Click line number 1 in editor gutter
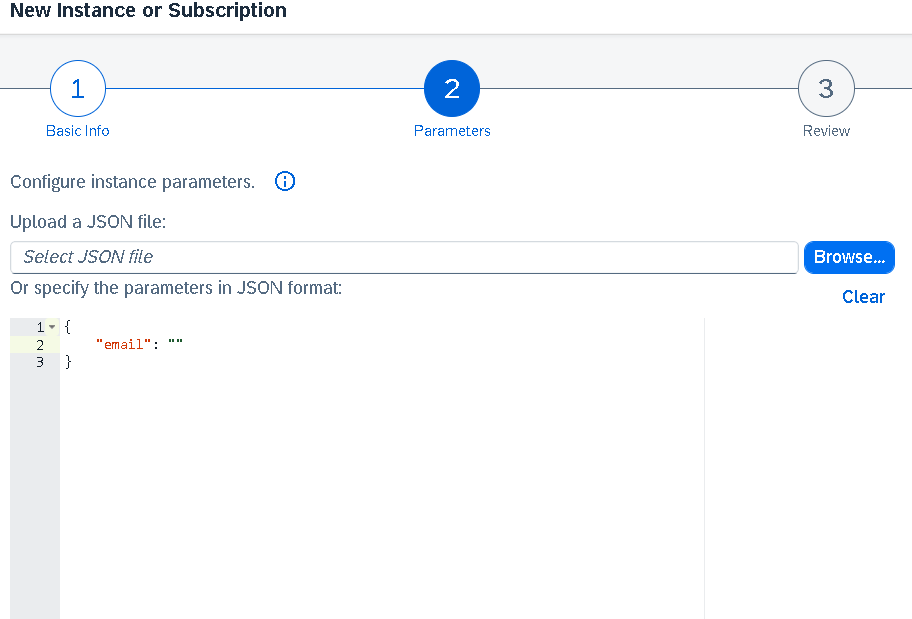912x619 pixels. (x=40, y=328)
